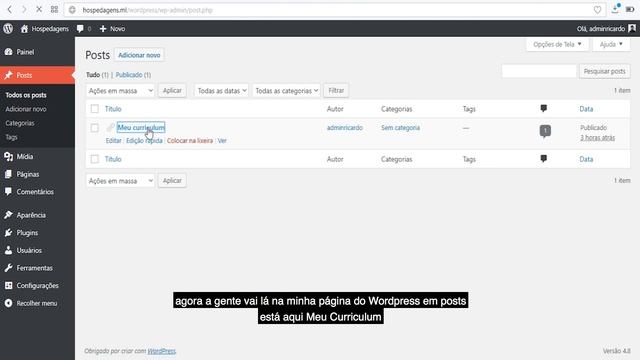Image resolution: width=640 pixels, height=360 pixels.
Task: Toggle select-all checkbox in table footer
Action: [x=95, y=159]
